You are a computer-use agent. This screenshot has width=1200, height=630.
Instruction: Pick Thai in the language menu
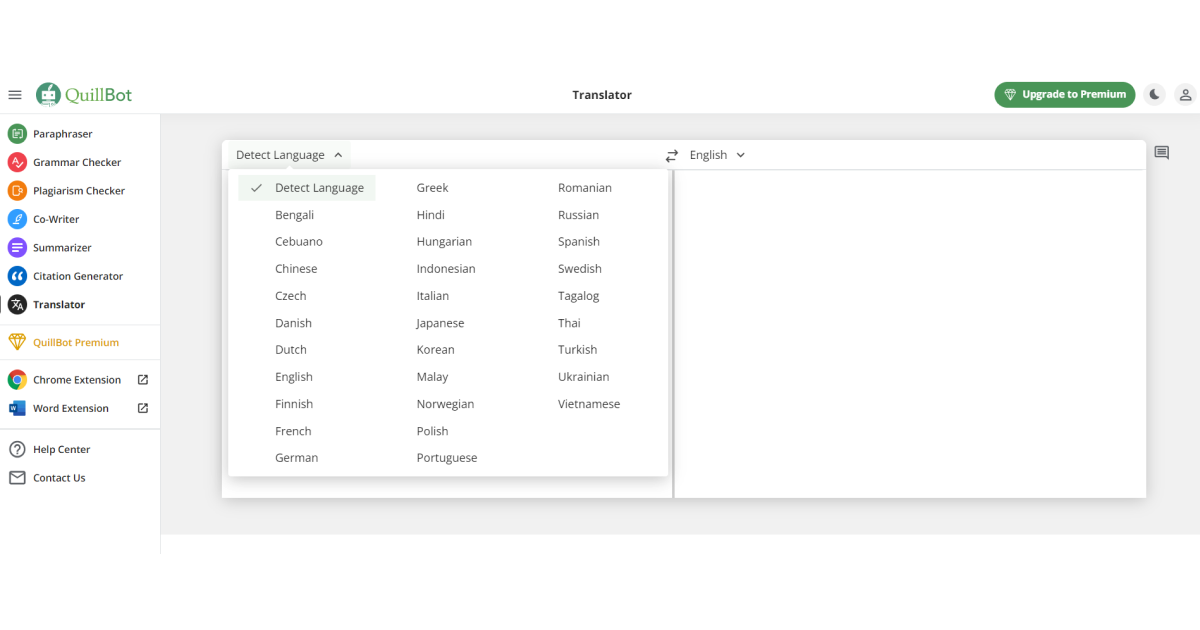pos(570,323)
